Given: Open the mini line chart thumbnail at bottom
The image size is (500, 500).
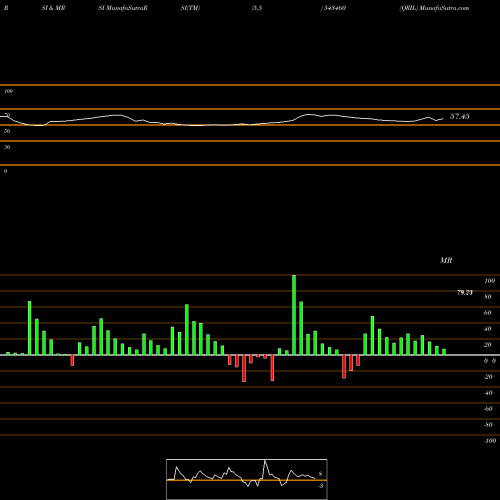Looking at the screenshot, I should 247,479.
